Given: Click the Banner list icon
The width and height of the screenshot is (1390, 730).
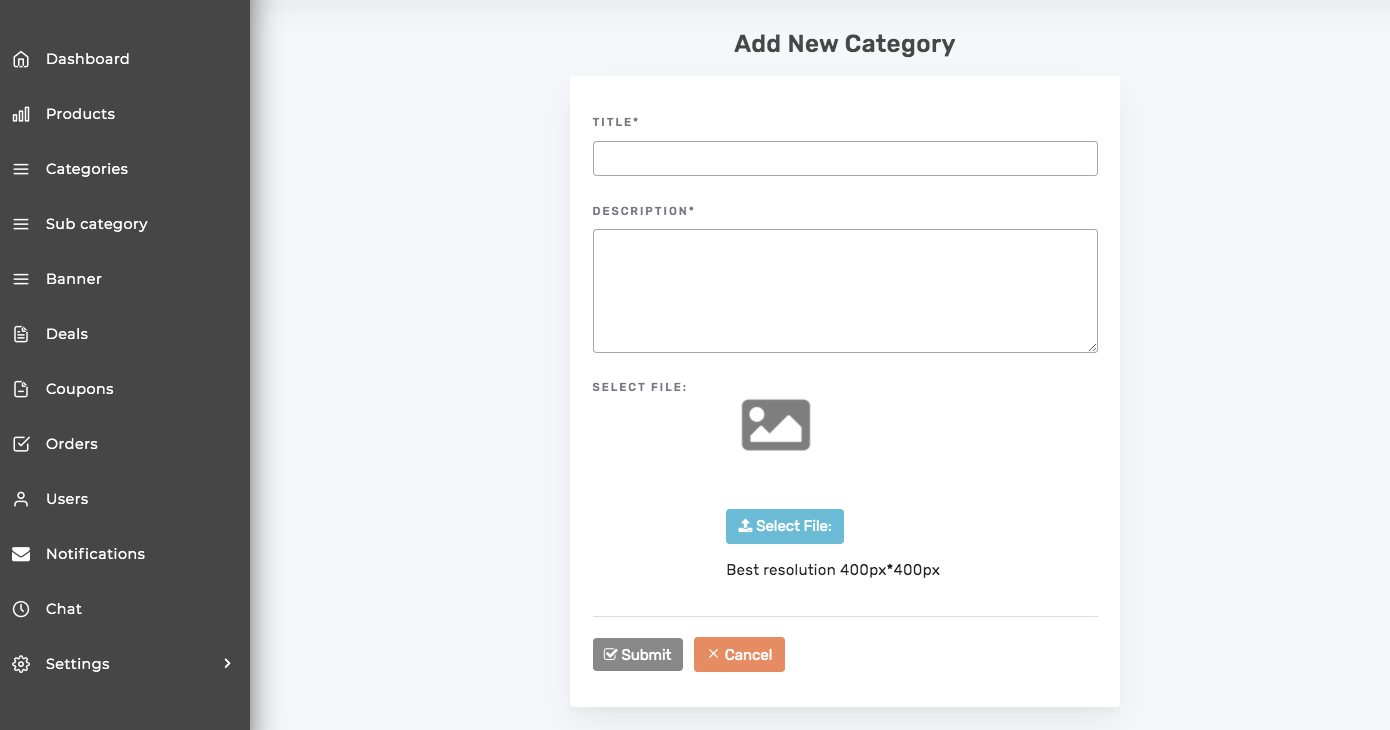Looking at the screenshot, I should point(21,279).
